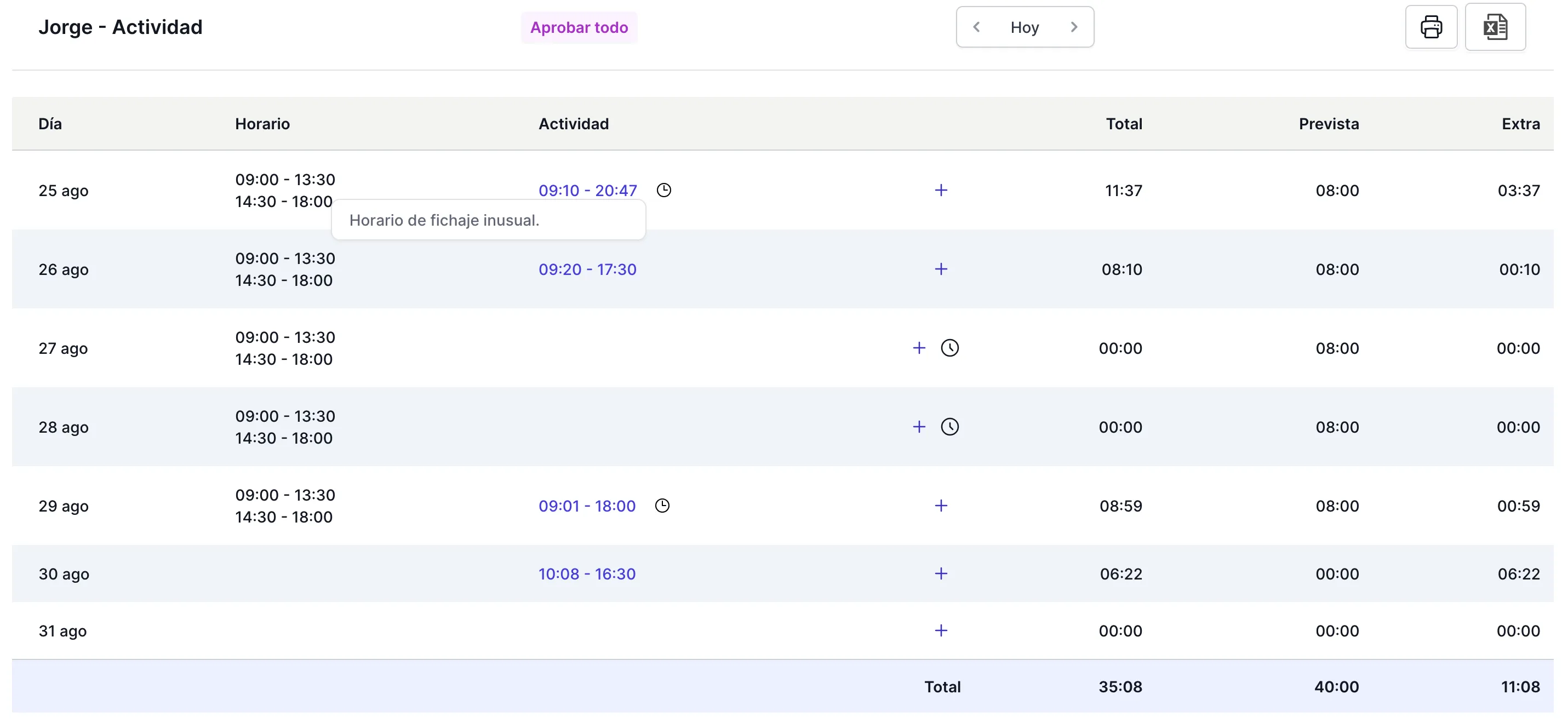Click clock icon in 28 ago row
Screen dimensions: 1568x723
point(949,427)
